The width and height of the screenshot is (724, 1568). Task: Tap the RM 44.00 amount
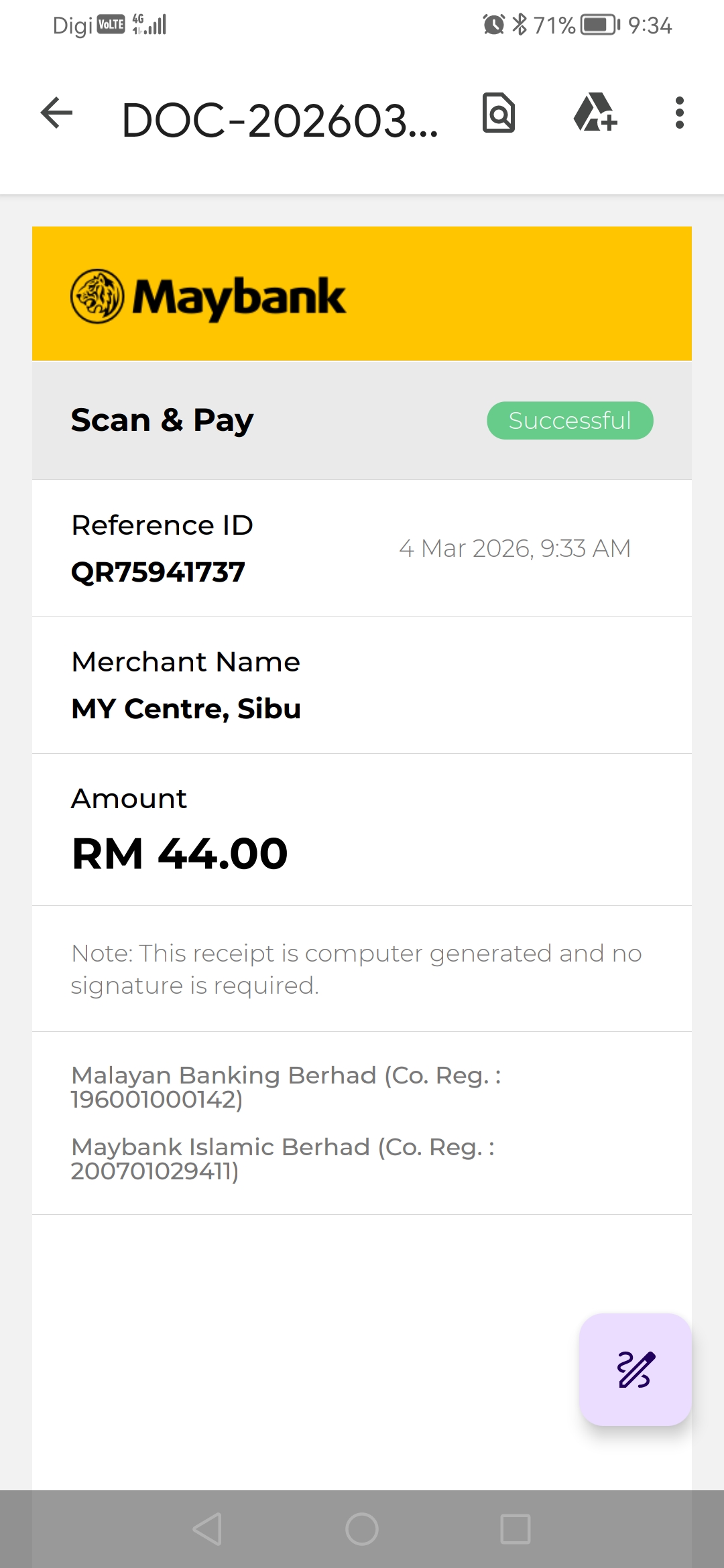180,854
